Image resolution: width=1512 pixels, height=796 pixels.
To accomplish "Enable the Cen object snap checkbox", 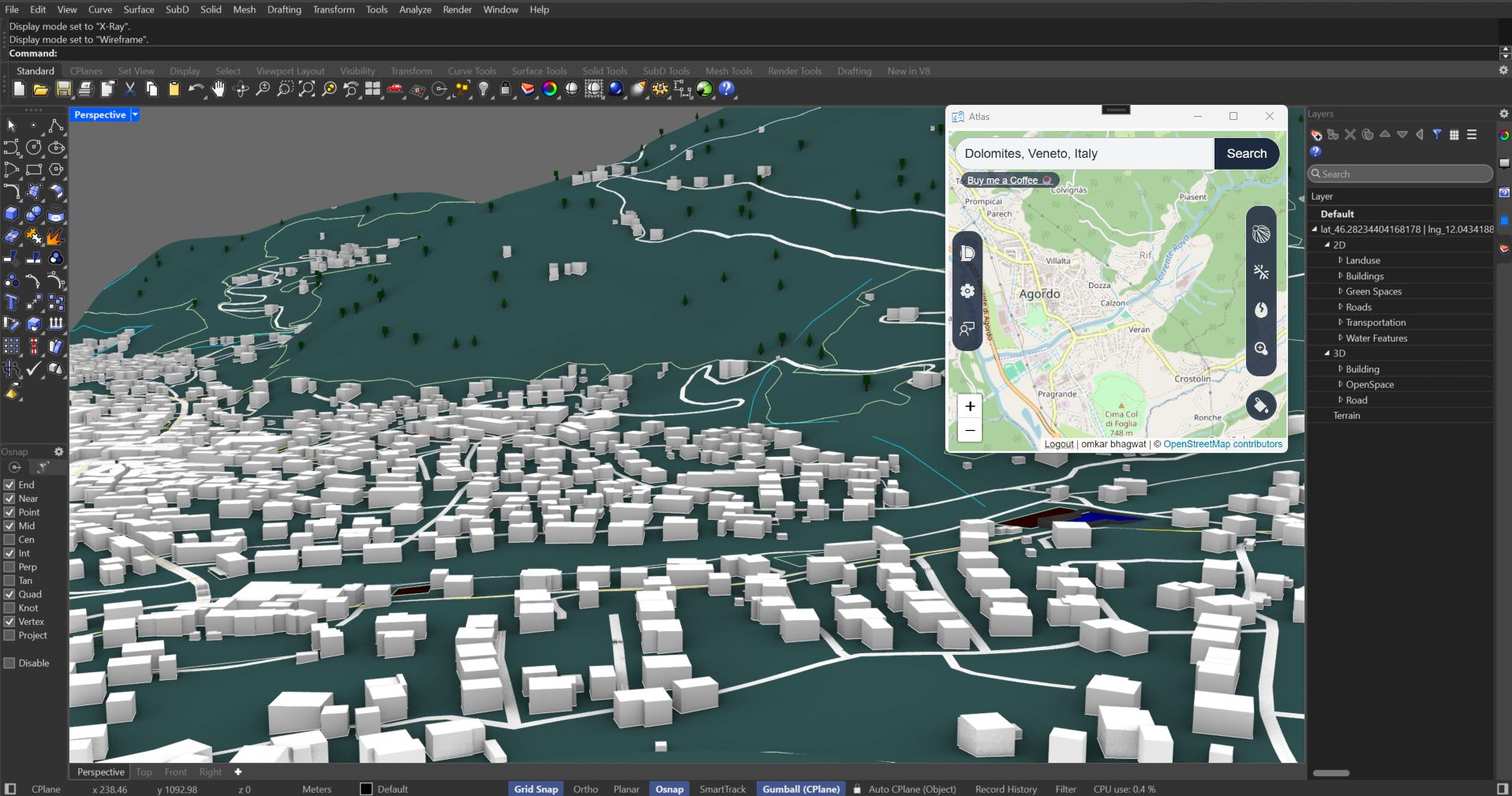I will click(x=9, y=540).
